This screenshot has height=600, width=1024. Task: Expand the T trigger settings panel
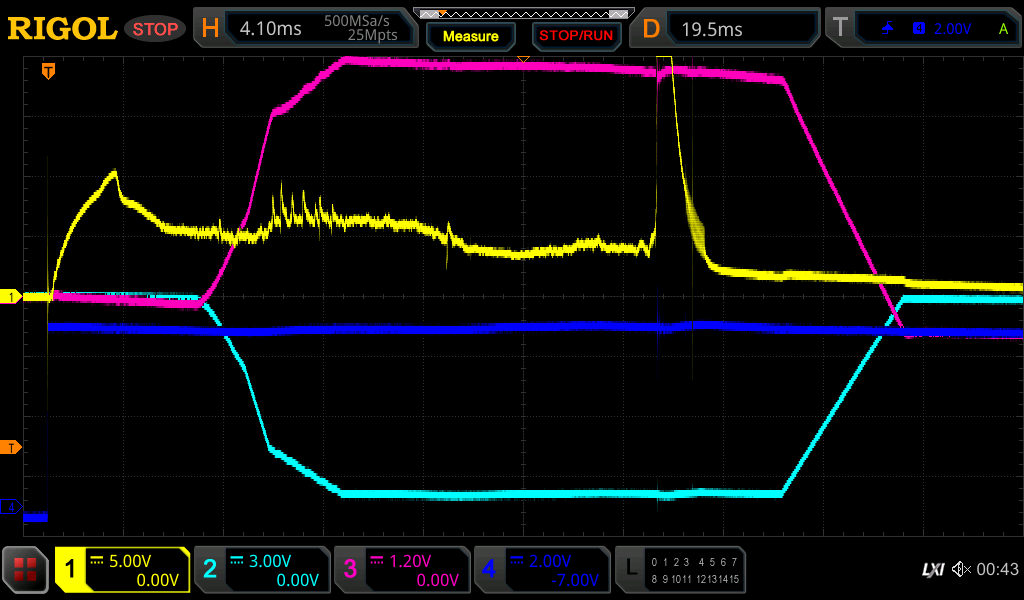921,29
